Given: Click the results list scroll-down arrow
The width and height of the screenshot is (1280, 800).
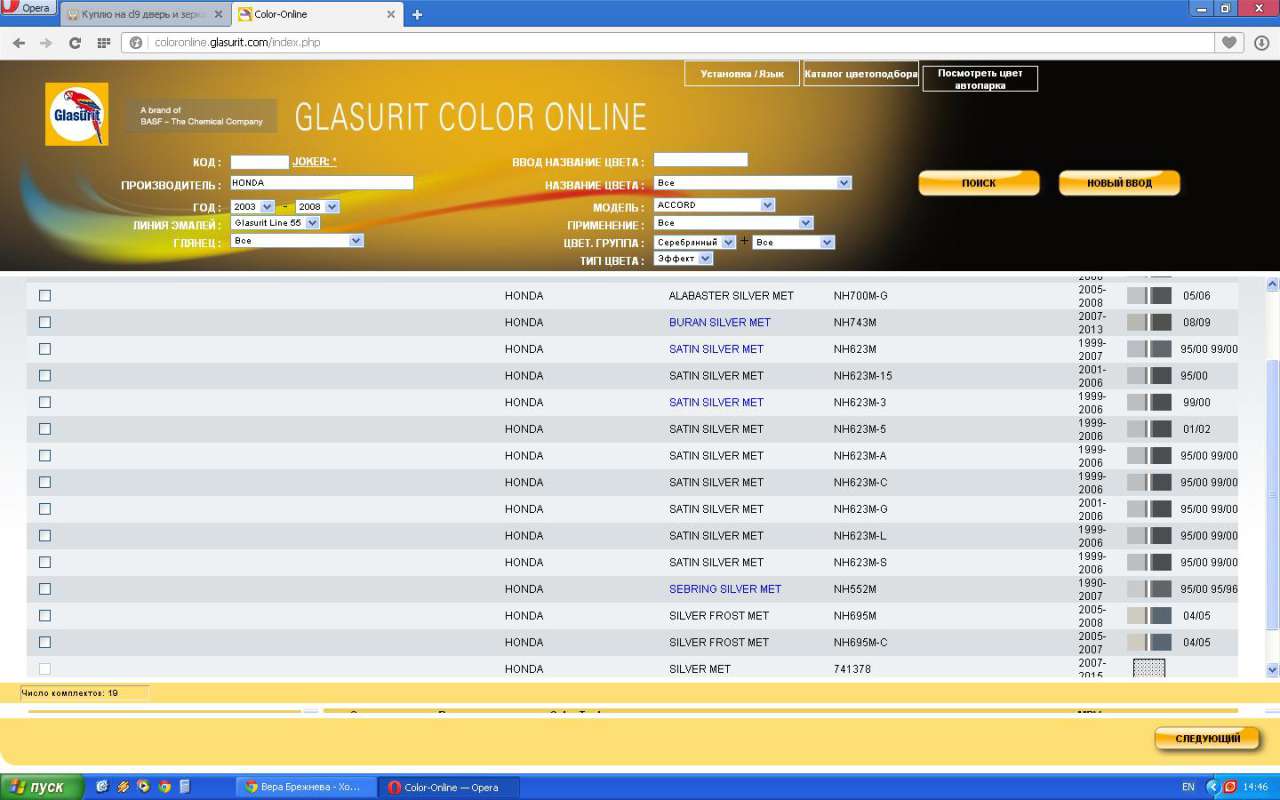Looking at the screenshot, I should coord(1273,670).
